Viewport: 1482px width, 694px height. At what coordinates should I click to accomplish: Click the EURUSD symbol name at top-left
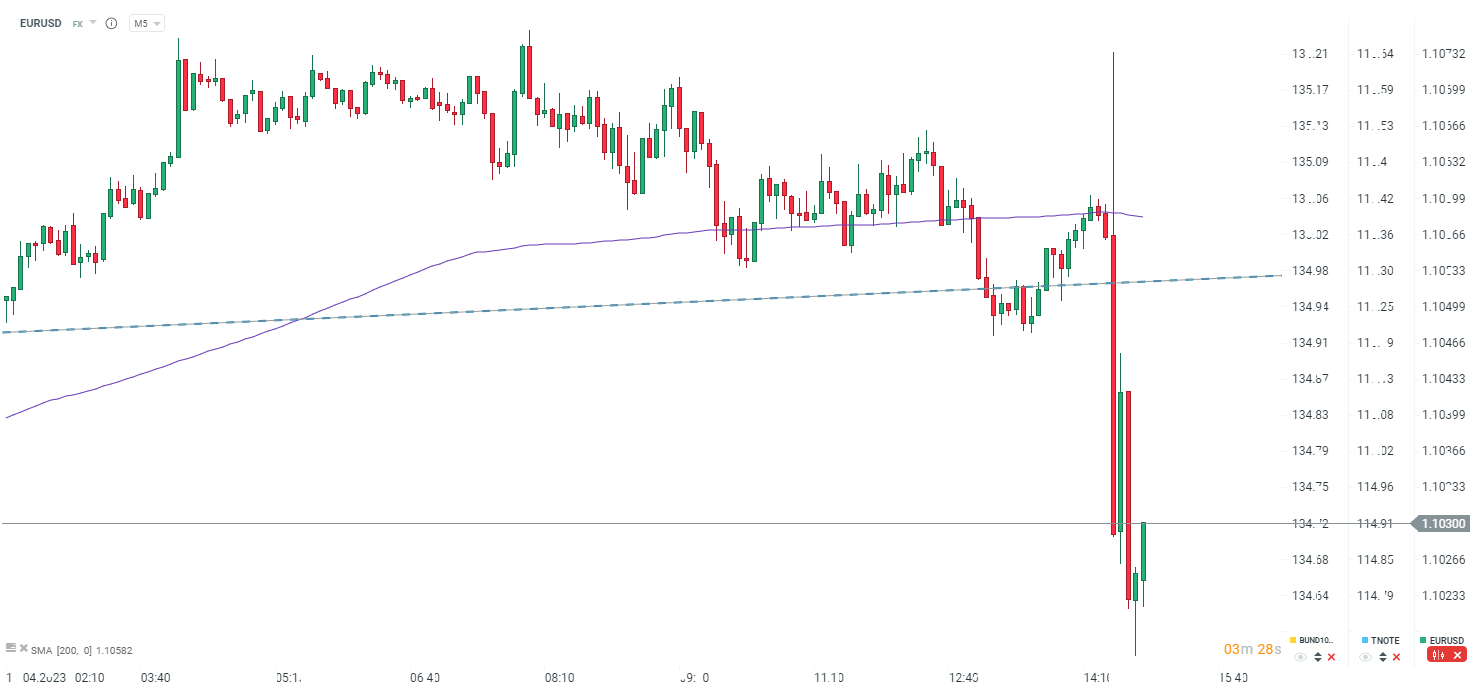pos(40,23)
